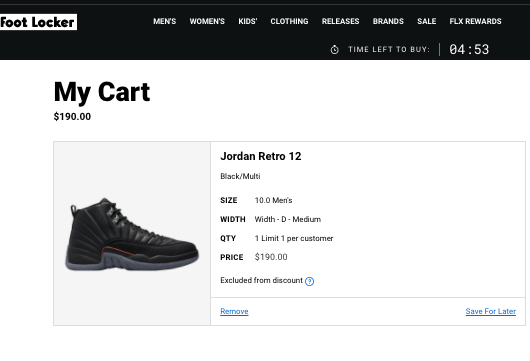The width and height of the screenshot is (530, 361).
Task: Click the $190.00 item price
Action: (271, 257)
